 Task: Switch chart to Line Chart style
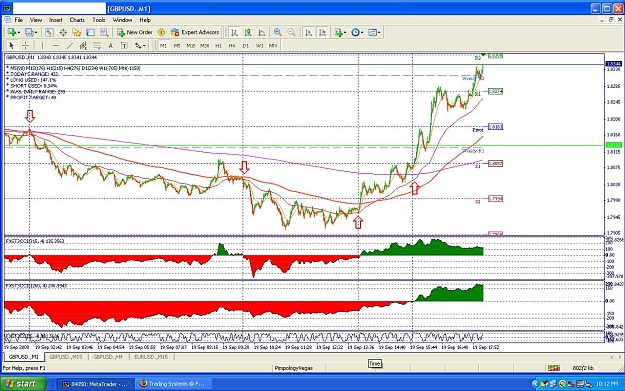pyautogui.click(x=261, y=32)
